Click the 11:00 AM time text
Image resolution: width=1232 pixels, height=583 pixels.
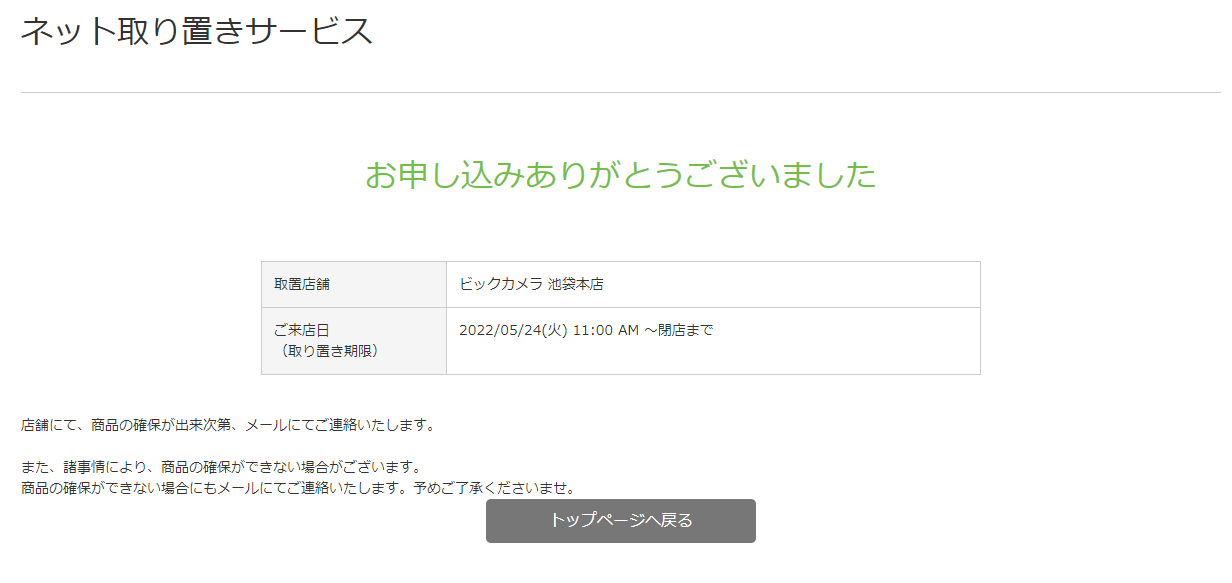(x=605, y=330)
